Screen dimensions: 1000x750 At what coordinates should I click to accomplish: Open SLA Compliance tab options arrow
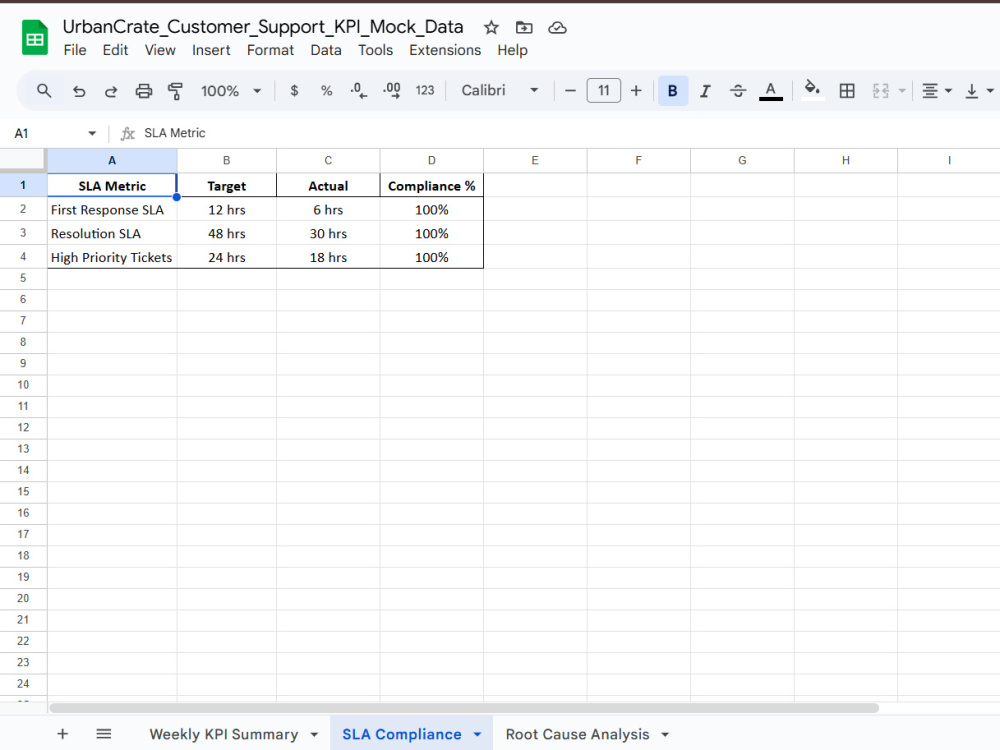pyautogui.click(x=477, y=735)
